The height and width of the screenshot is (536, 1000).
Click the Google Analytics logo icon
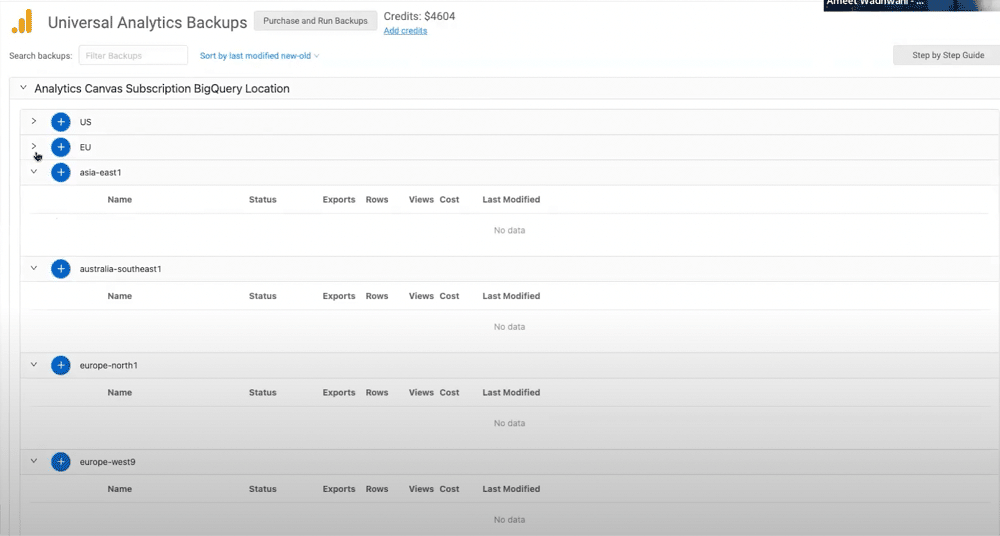[x=22, y=22]
